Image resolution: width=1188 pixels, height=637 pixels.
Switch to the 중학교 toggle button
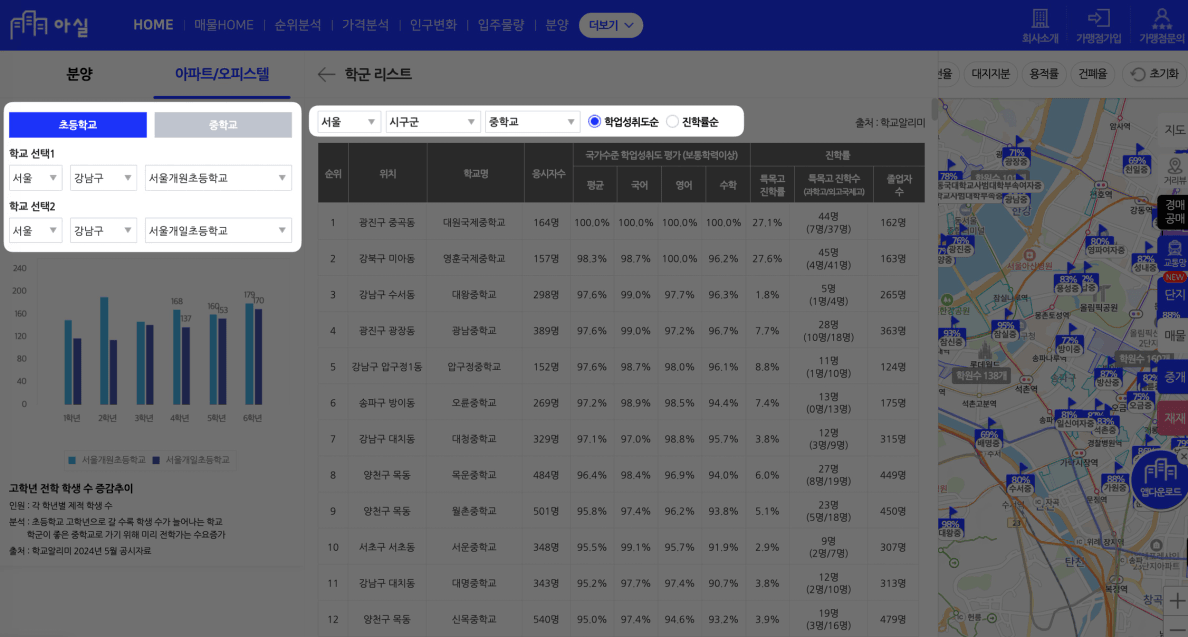point(223,125)
